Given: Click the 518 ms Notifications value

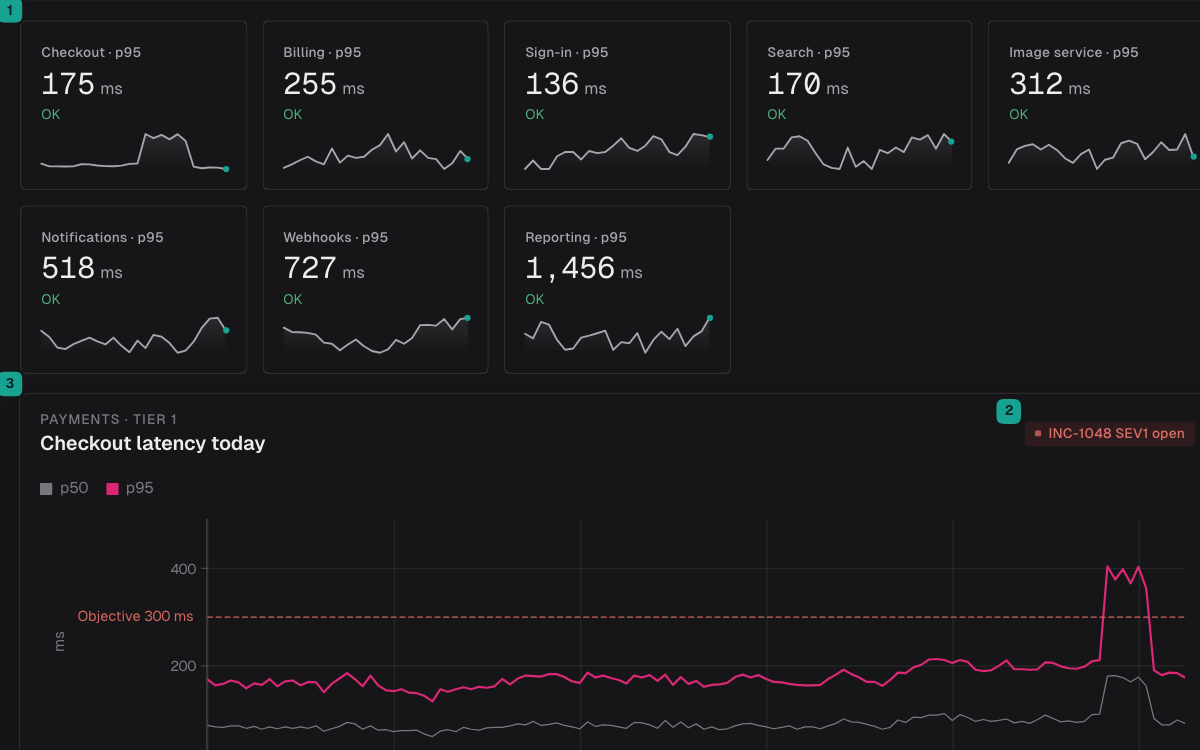Looking at the screenshot, I should point(82,268).
